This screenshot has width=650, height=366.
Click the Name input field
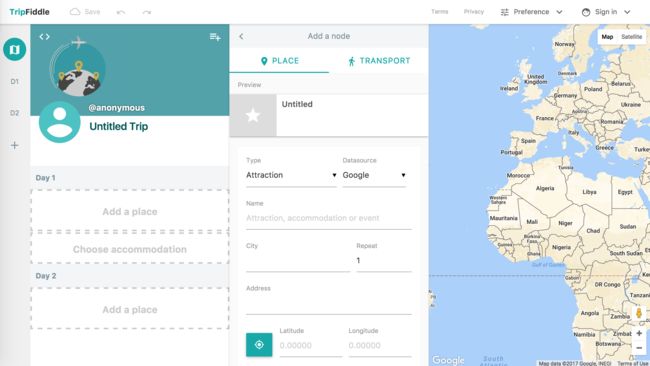[x=329, y=218]
